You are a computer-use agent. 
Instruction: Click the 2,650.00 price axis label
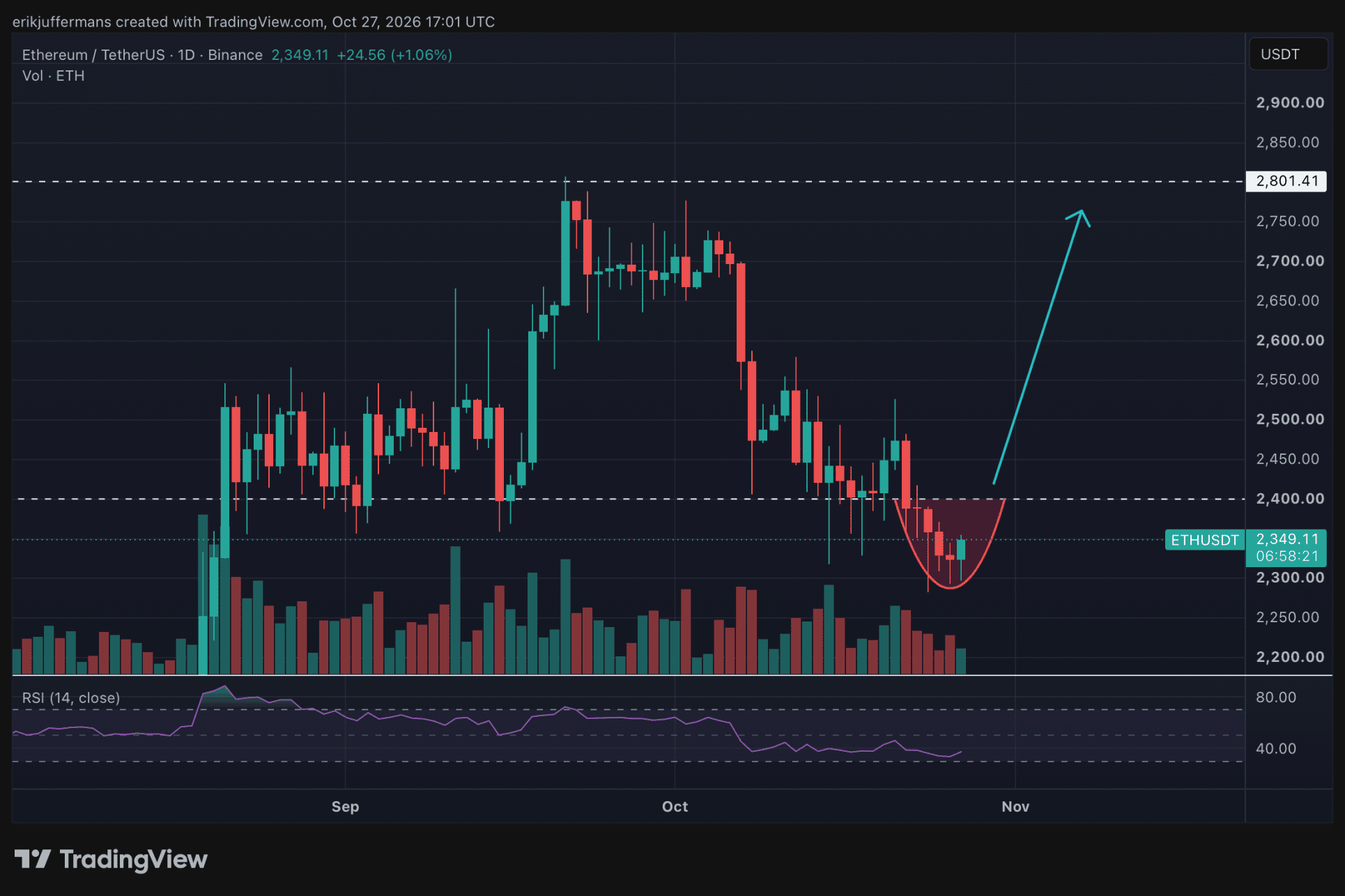(1288, 300)
